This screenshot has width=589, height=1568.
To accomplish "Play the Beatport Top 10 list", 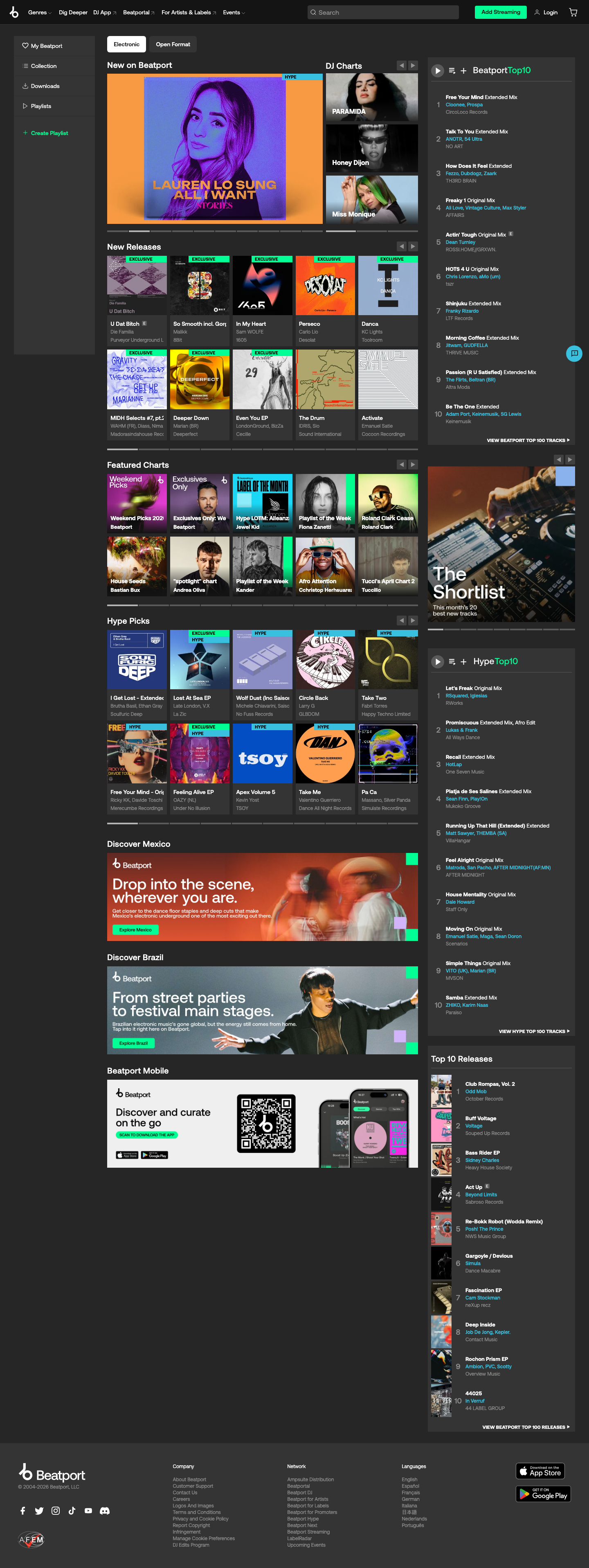I will 438,71.
